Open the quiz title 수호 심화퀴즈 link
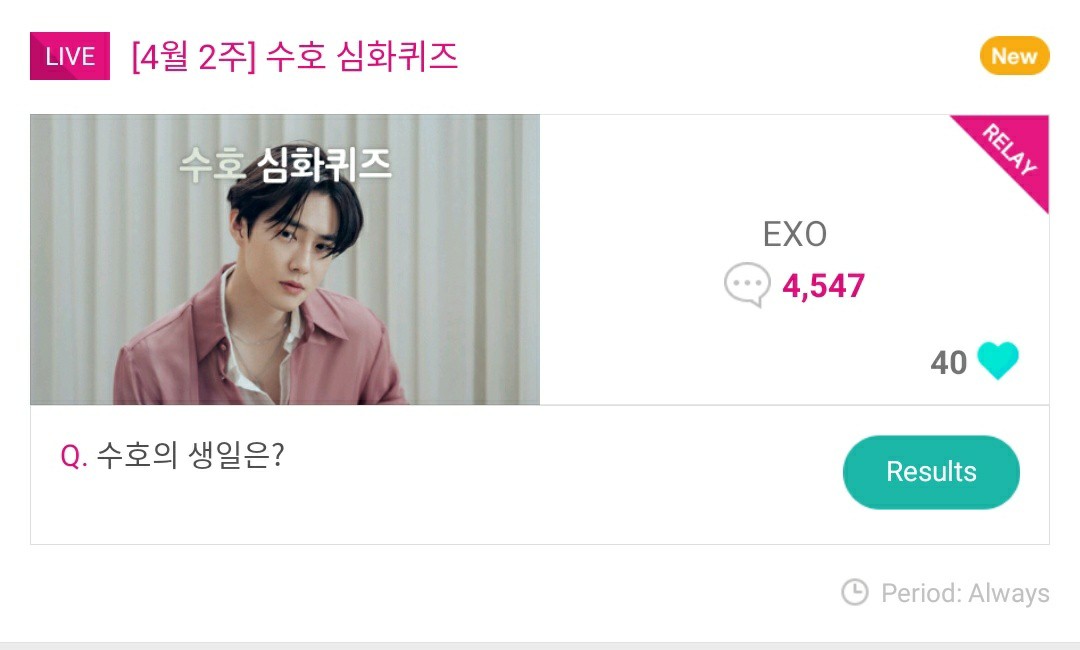Screen dimensions: 1080x650 click(x=362, y=56)
